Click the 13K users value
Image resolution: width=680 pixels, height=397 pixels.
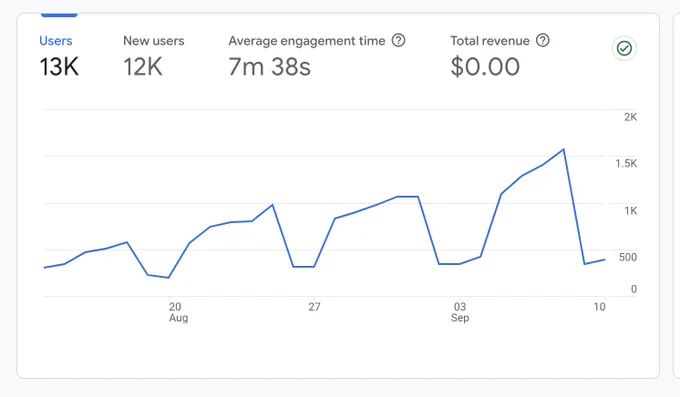click(59, 67)
